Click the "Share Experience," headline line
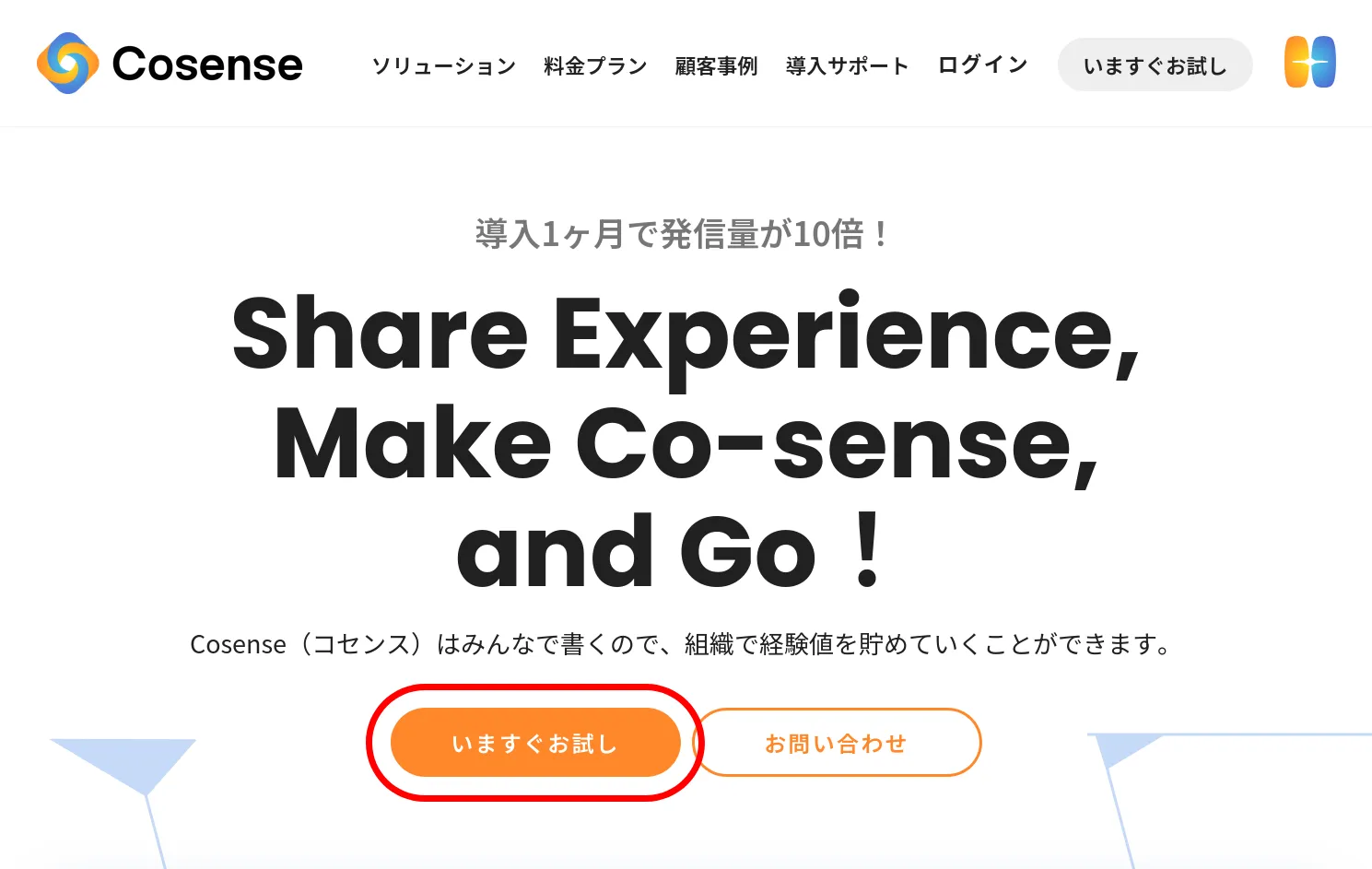The image size is (1372, 869). [686, 334]
